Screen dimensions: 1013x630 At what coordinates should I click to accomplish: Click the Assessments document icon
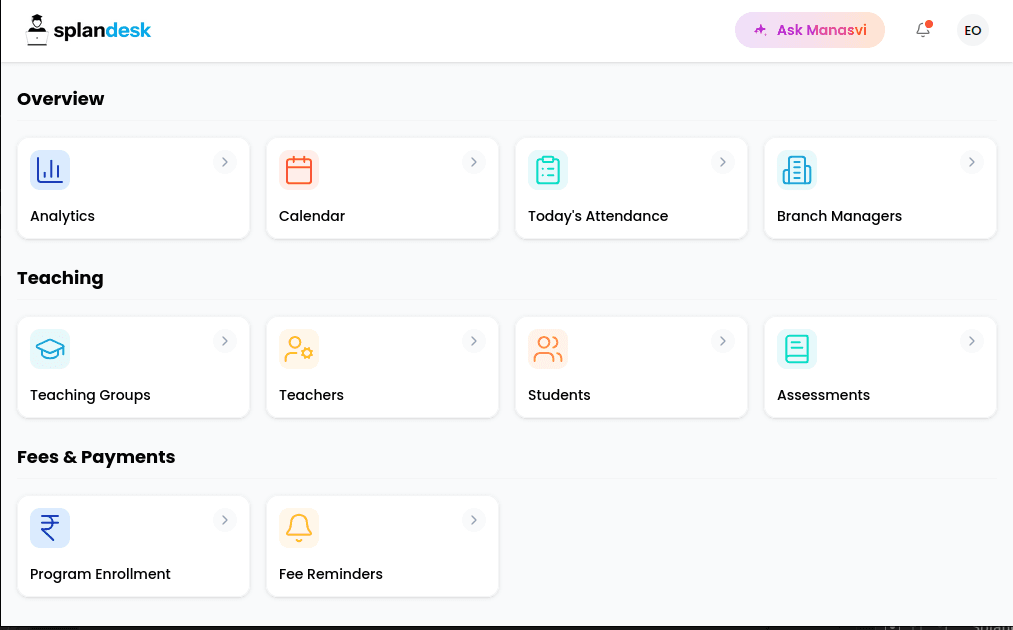click(797, 349)
